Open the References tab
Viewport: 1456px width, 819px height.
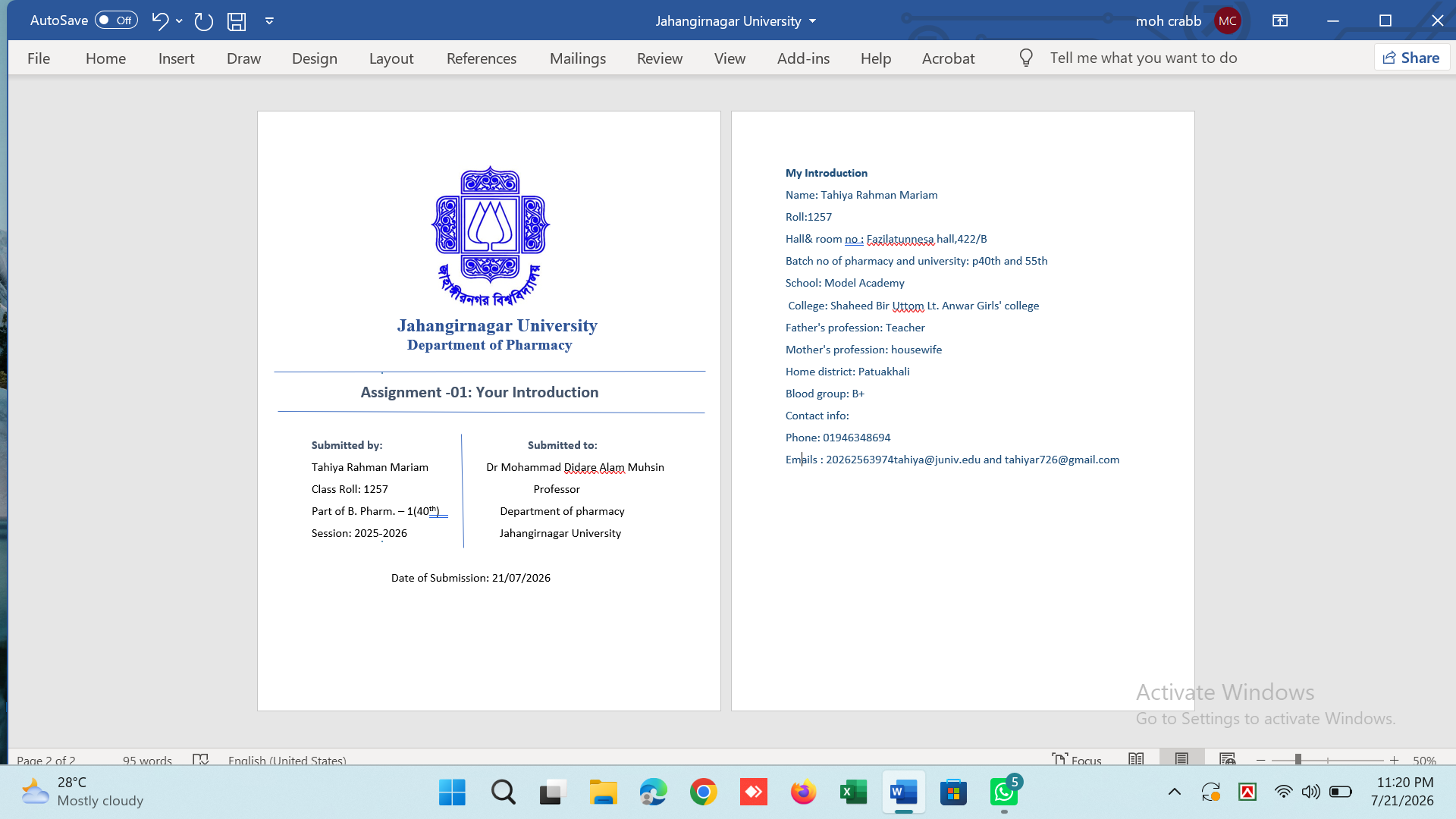pos(482,58)
